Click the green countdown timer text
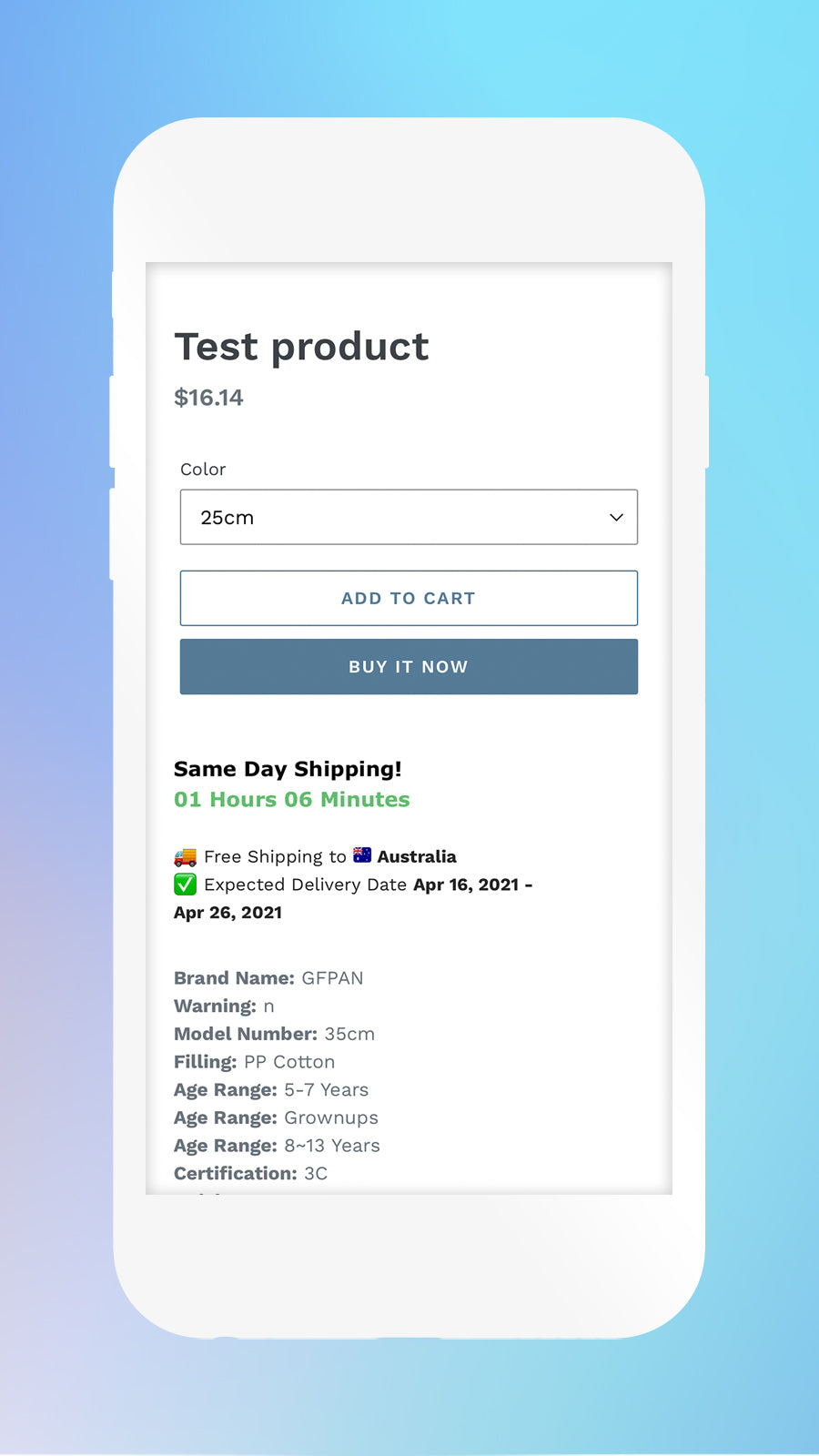This screenshot has width=819, height=1456. (291, 799)
